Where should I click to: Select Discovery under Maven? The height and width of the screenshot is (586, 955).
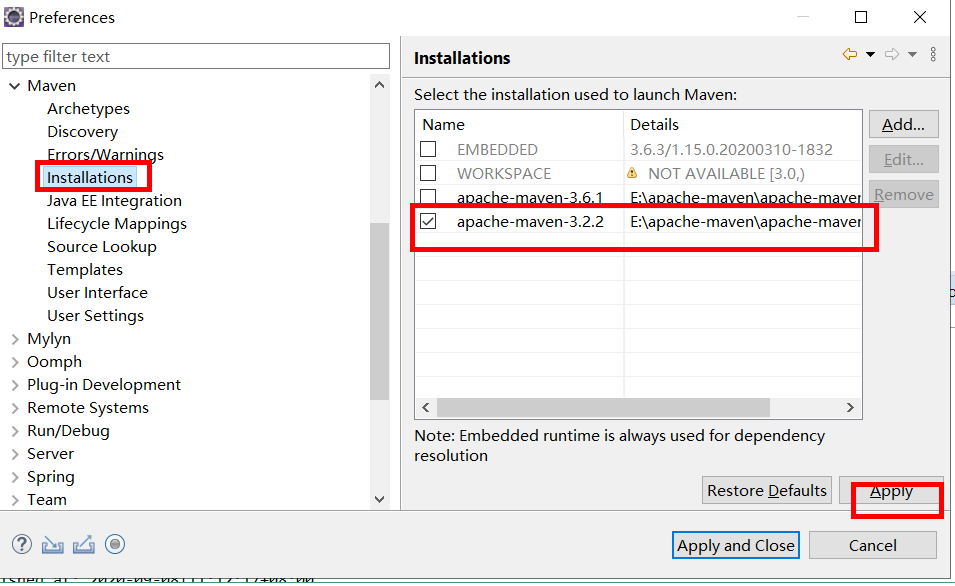tap(82, 132)
